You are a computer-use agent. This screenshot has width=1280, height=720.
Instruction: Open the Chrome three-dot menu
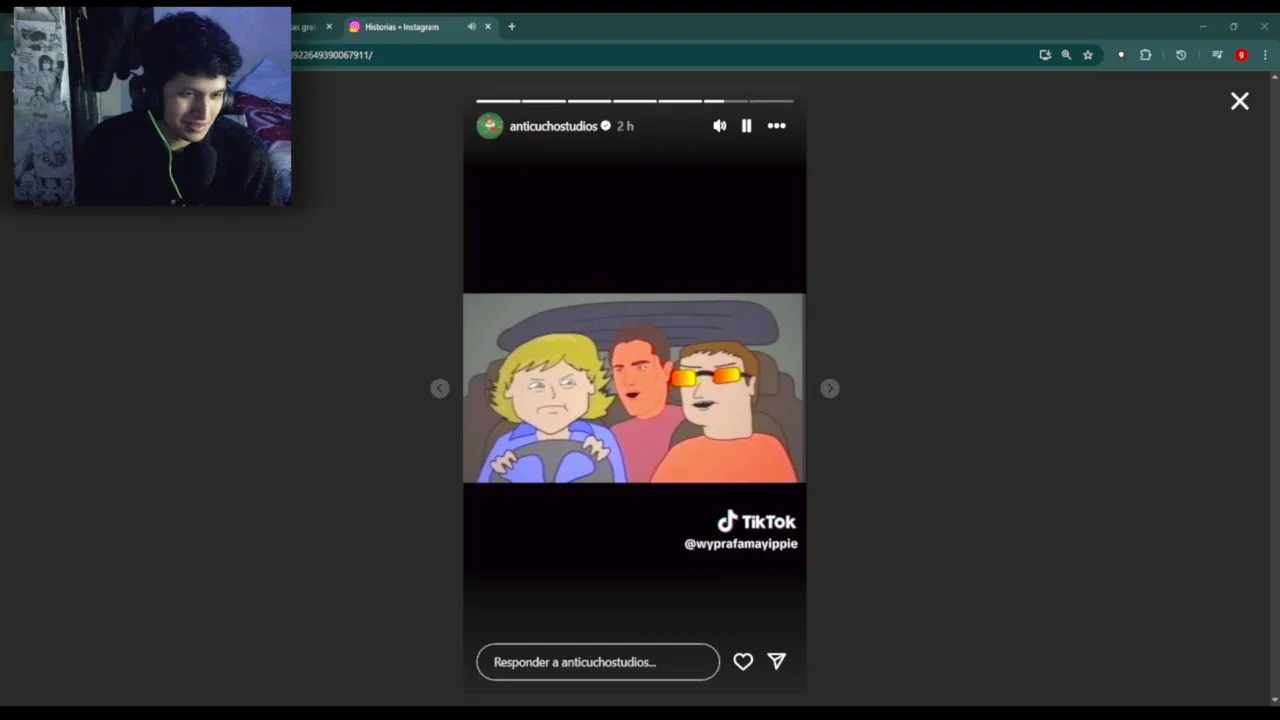click(x=1265, y=55)
